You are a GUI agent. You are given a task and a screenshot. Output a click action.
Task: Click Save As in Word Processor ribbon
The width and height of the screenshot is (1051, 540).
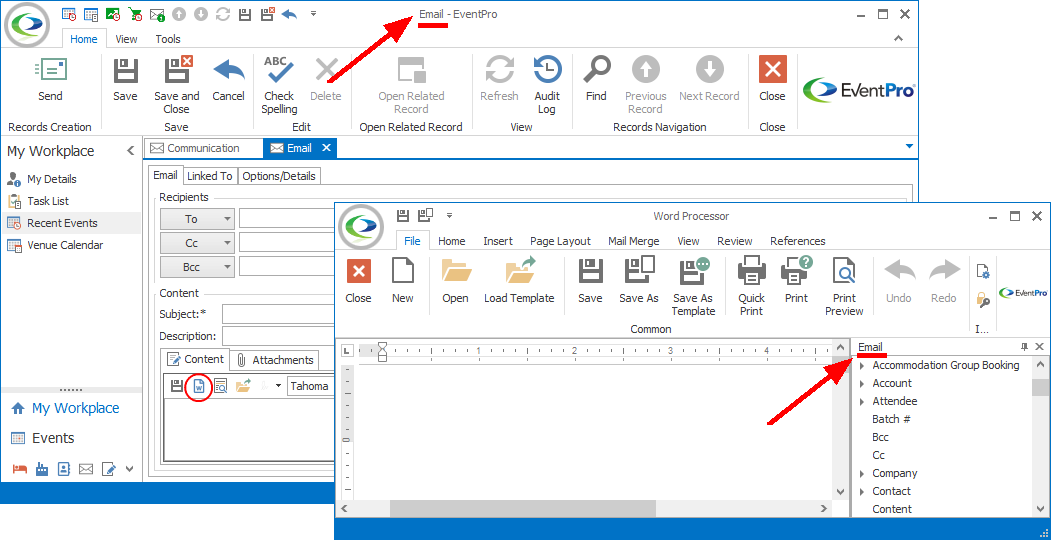pos(639,281)
